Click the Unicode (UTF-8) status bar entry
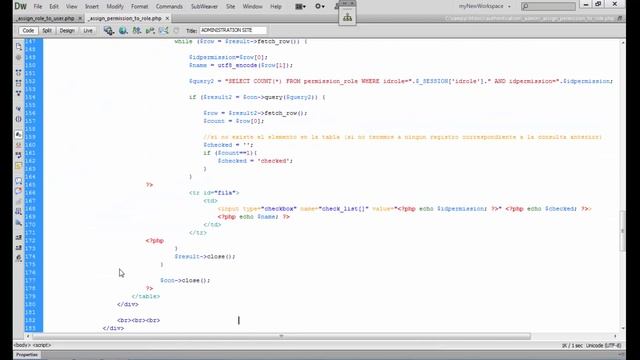The height and width of the screenshot is (360, 640). pyautogui.click(x=604, y=346)
